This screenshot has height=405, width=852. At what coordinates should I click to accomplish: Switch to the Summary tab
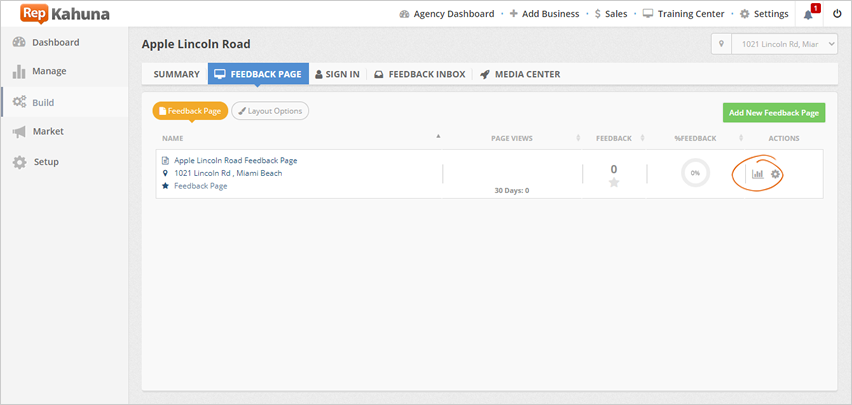pyautogui.click(x=176, y=74)
